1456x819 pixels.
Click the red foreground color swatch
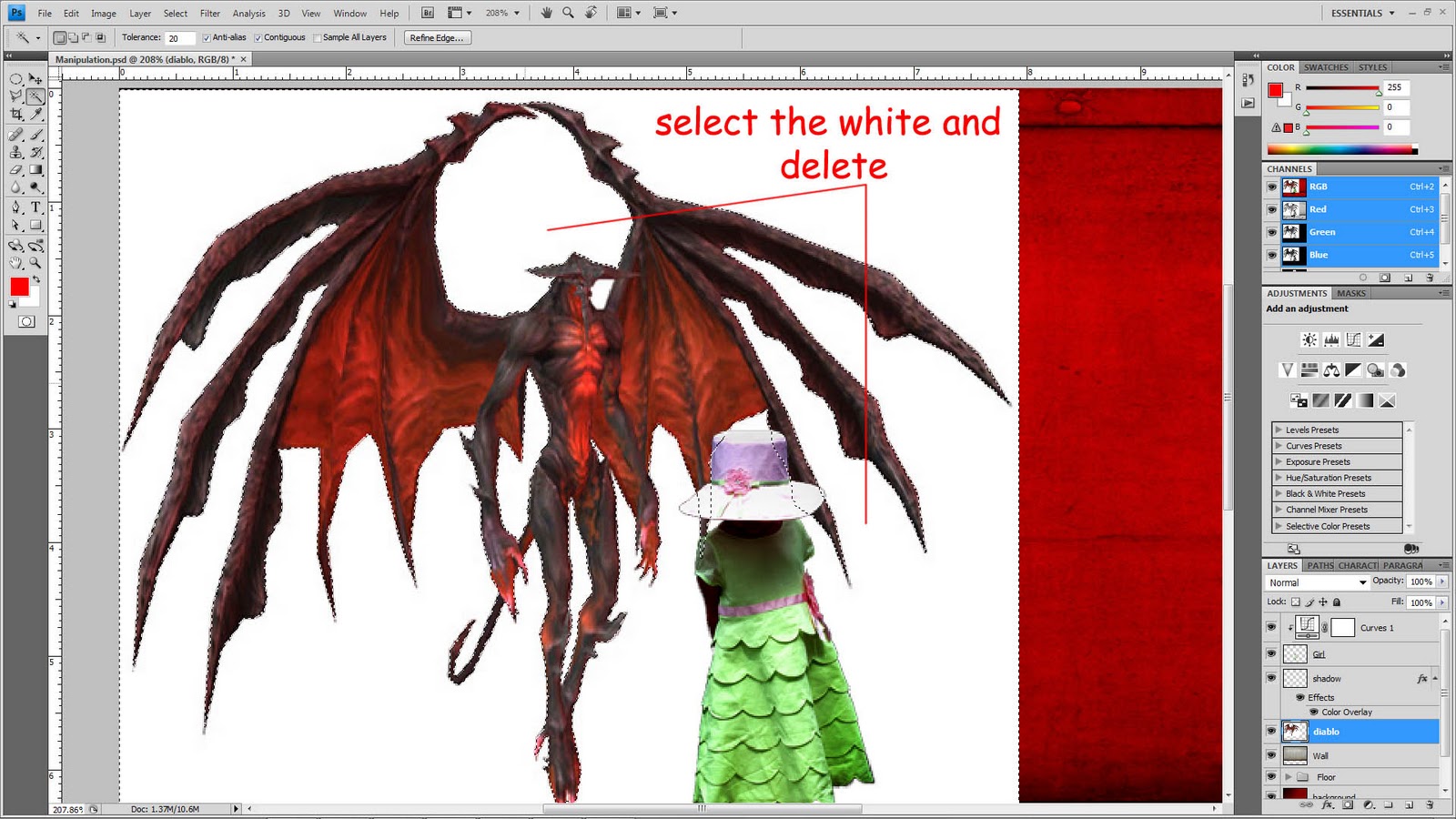19,287
